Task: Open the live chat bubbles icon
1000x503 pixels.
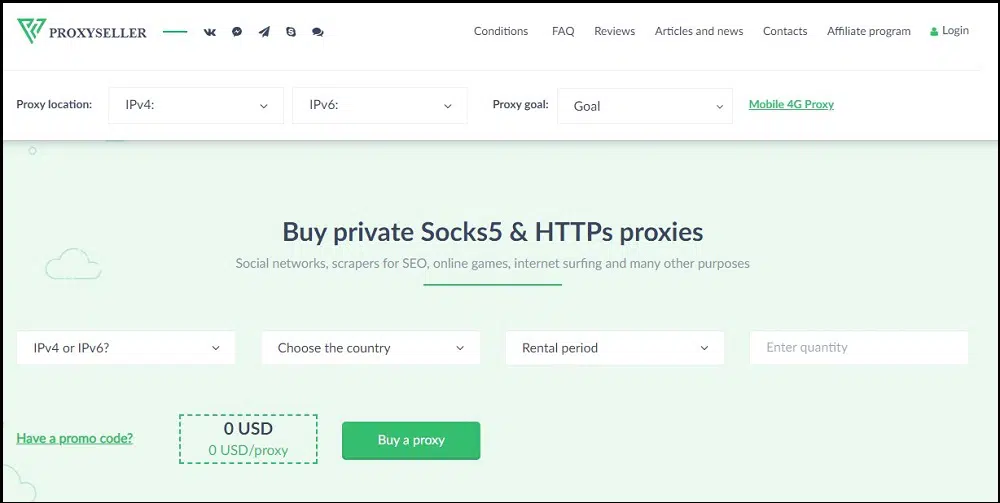Action: click(x=318, y=32)
